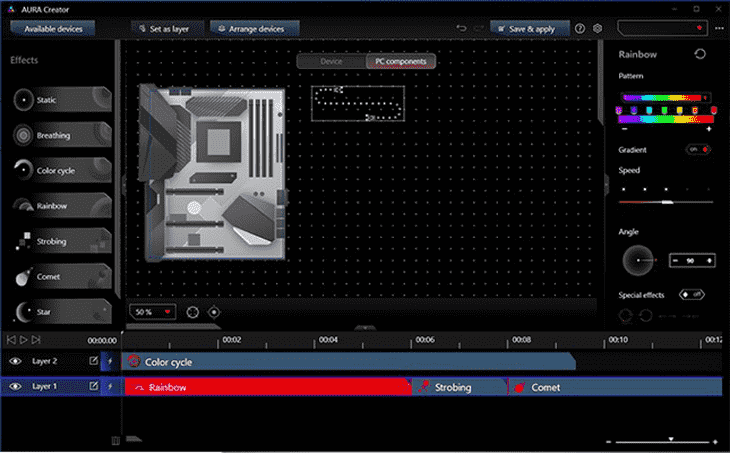
Task: Reset Rainbow settings with the refresh icon
Action: tap(700, 54)
